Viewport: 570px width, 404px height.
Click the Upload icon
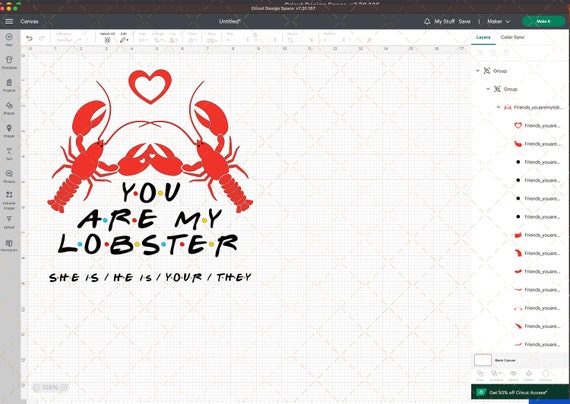tap(9, 222)
